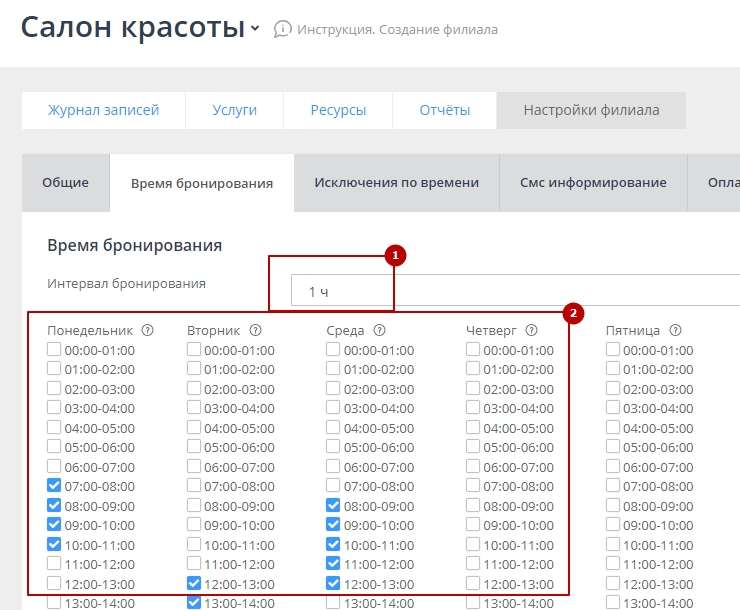Open the Инструкция. Создание филиала link
The width and height of the screenshot is (740, 610).
[397, 29]
